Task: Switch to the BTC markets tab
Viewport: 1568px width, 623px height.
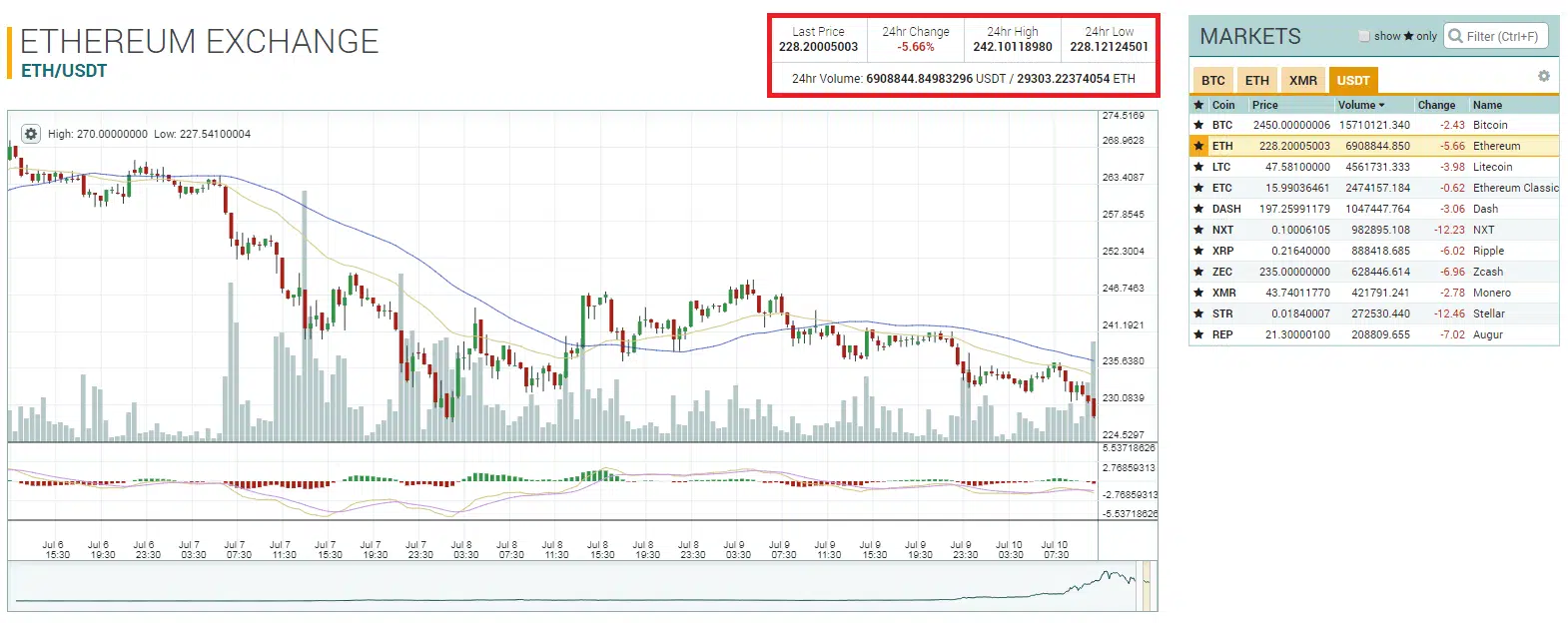Action: pos(1213,80)
